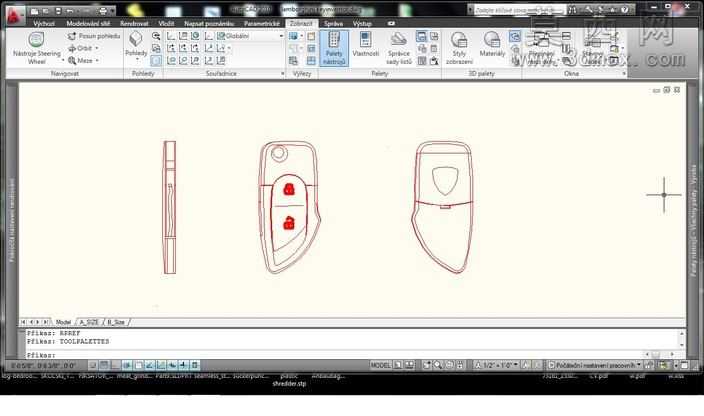This screenshot has width=704, height=416.
Task: Toggle grid display in status bar
Action: coord(104,365)
